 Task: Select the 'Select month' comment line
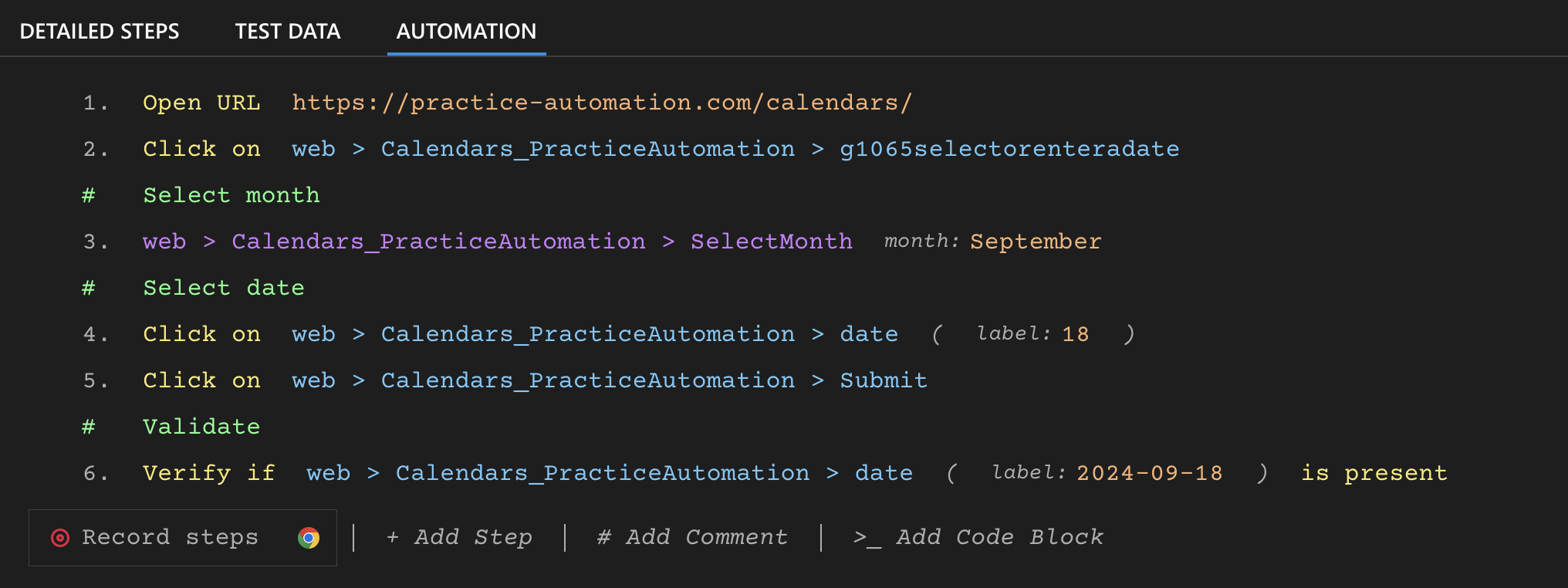point(231,195)
